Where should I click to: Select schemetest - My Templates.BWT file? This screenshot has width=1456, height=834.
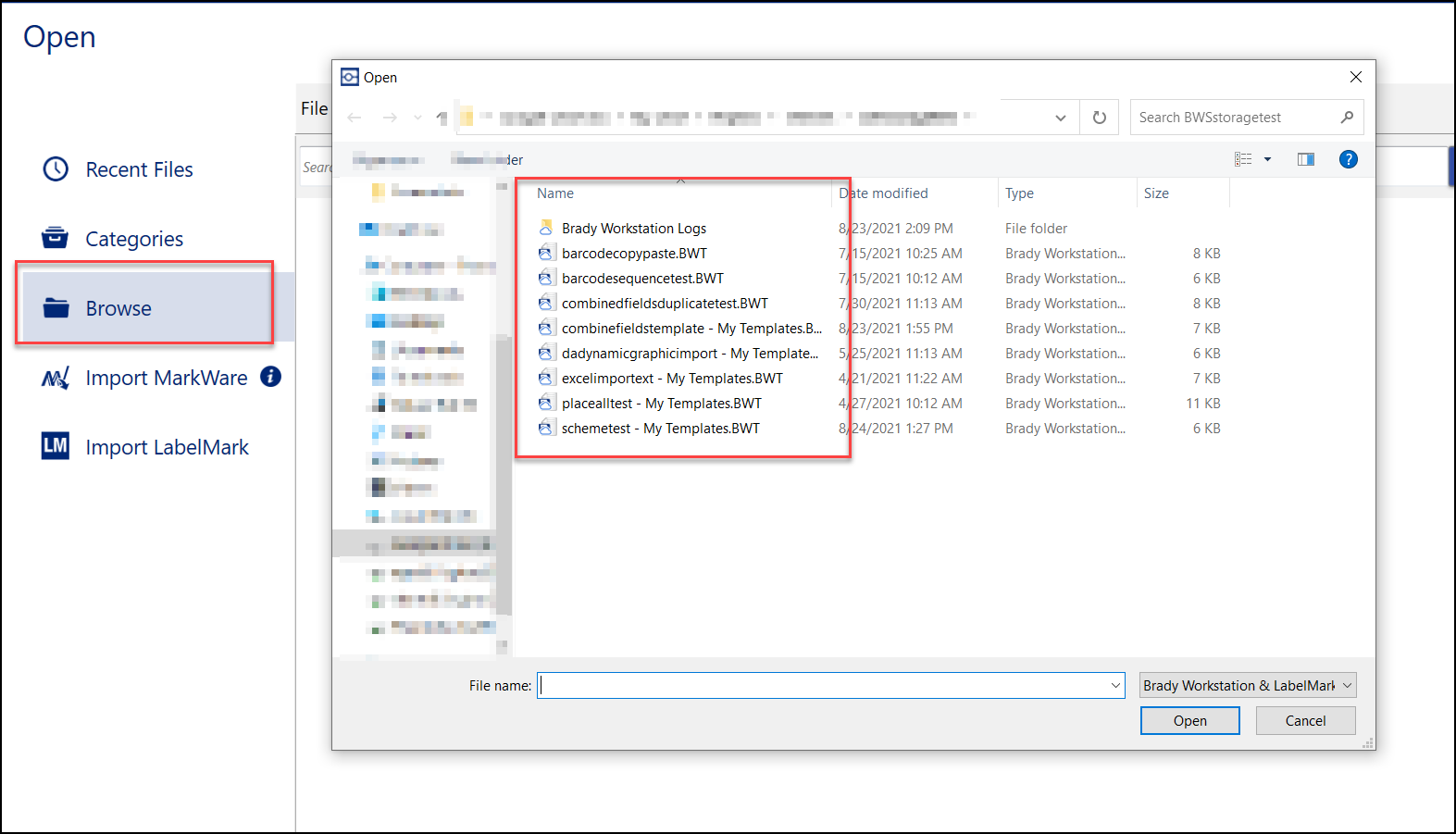tap(659, 429)
